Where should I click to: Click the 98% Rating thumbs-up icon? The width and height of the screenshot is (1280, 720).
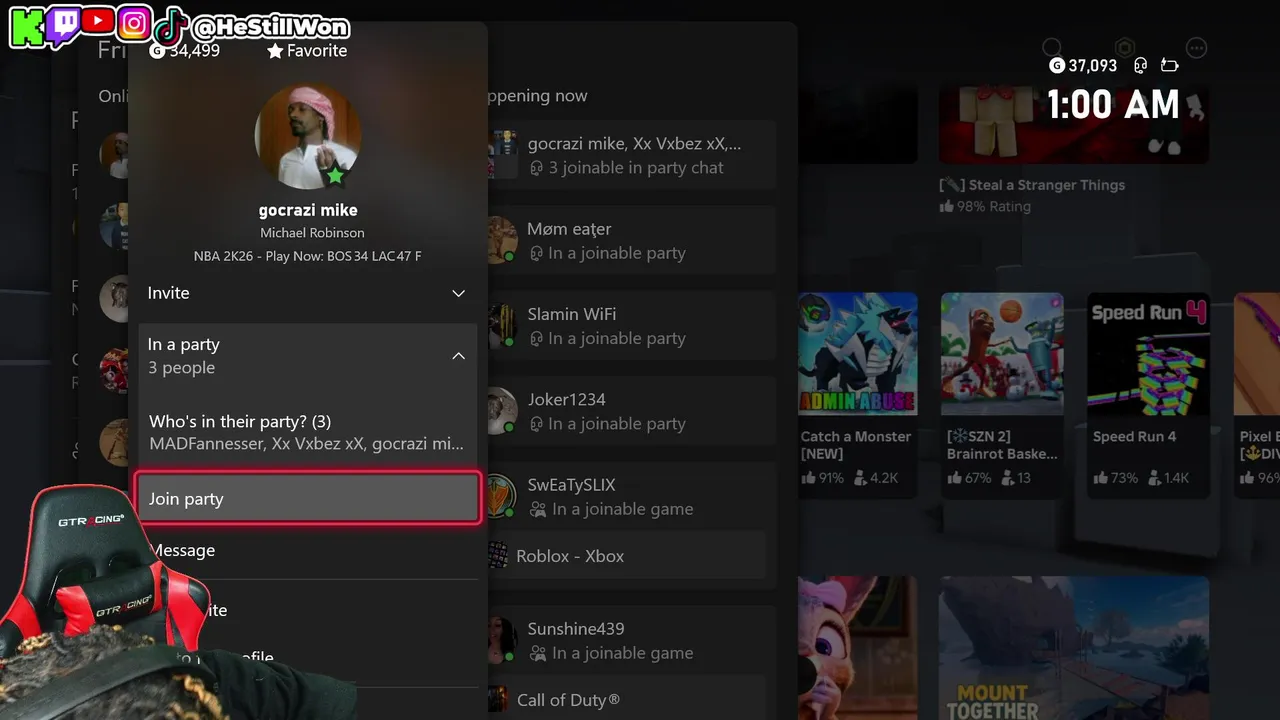(946, 206)
